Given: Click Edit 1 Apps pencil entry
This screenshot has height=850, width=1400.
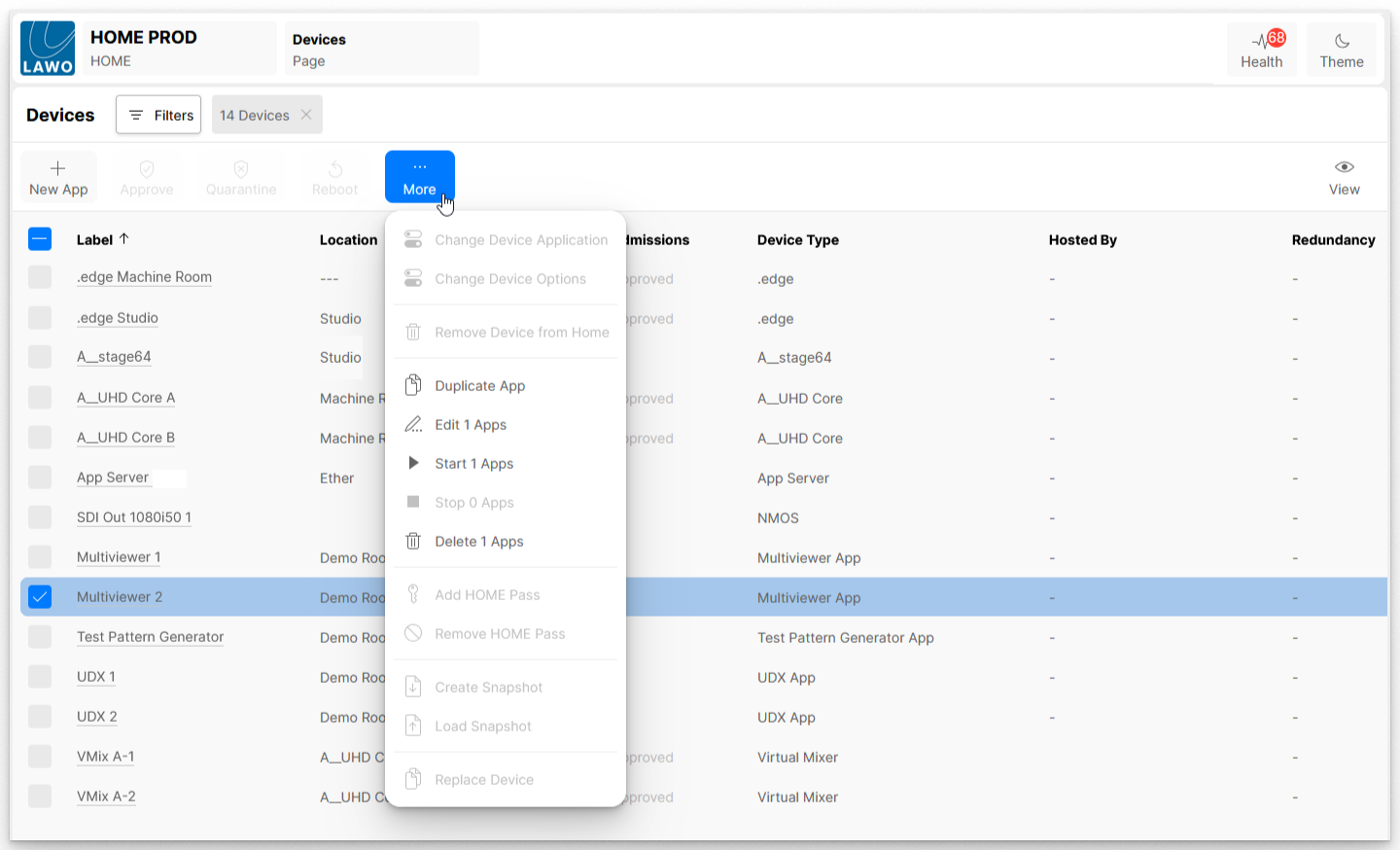Looking at the screenshot, I should (x=471, y=425).
